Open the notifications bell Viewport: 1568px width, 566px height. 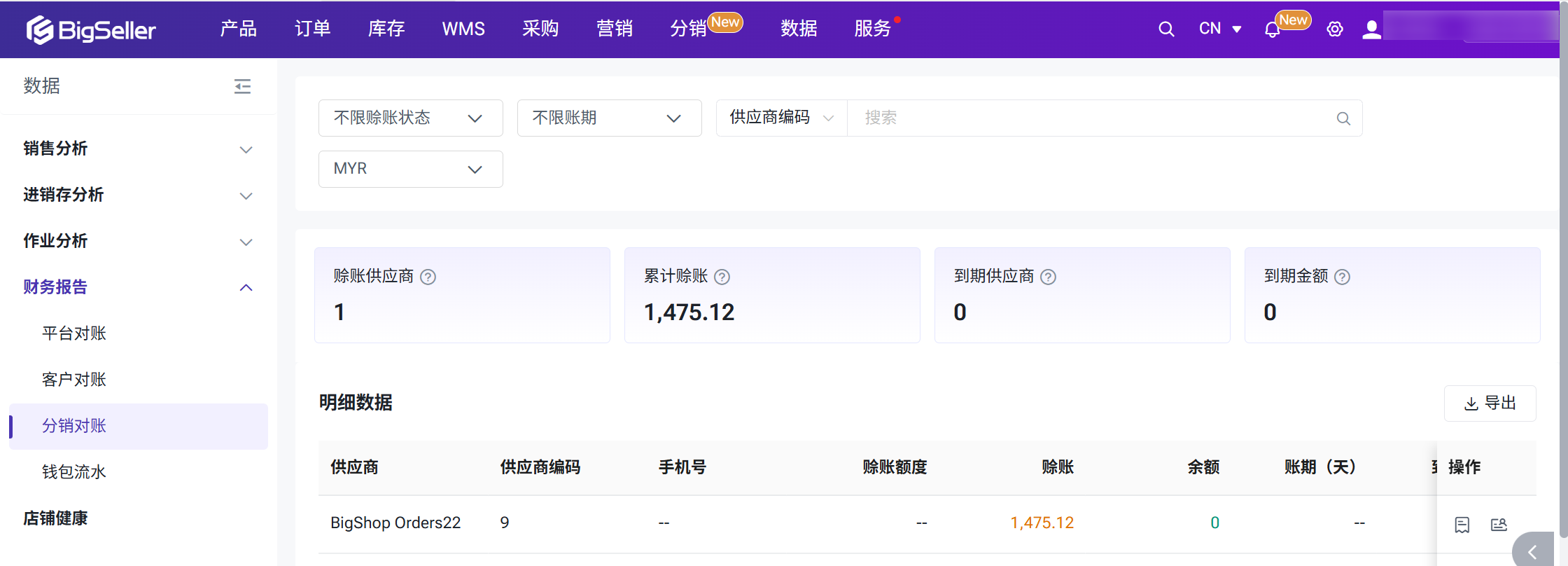pyautogui.click(x=1272, y=29)
